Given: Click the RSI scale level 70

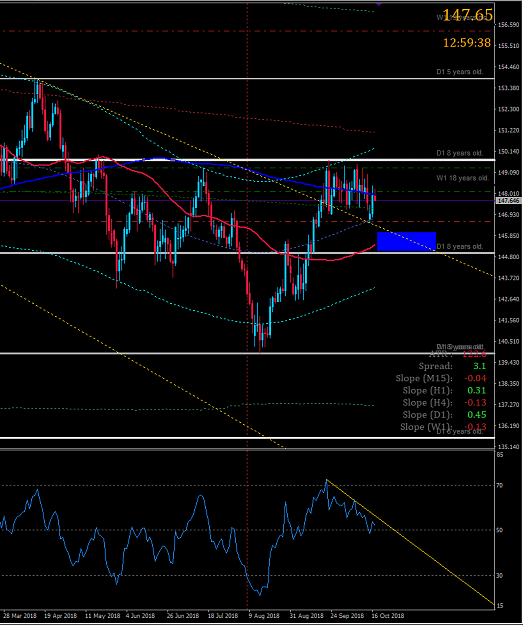Looking at the screenshot, I should (x=500, y=485).
